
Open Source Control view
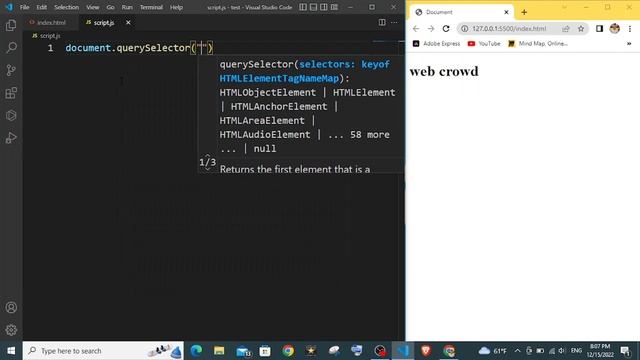(x=11, y=70)
